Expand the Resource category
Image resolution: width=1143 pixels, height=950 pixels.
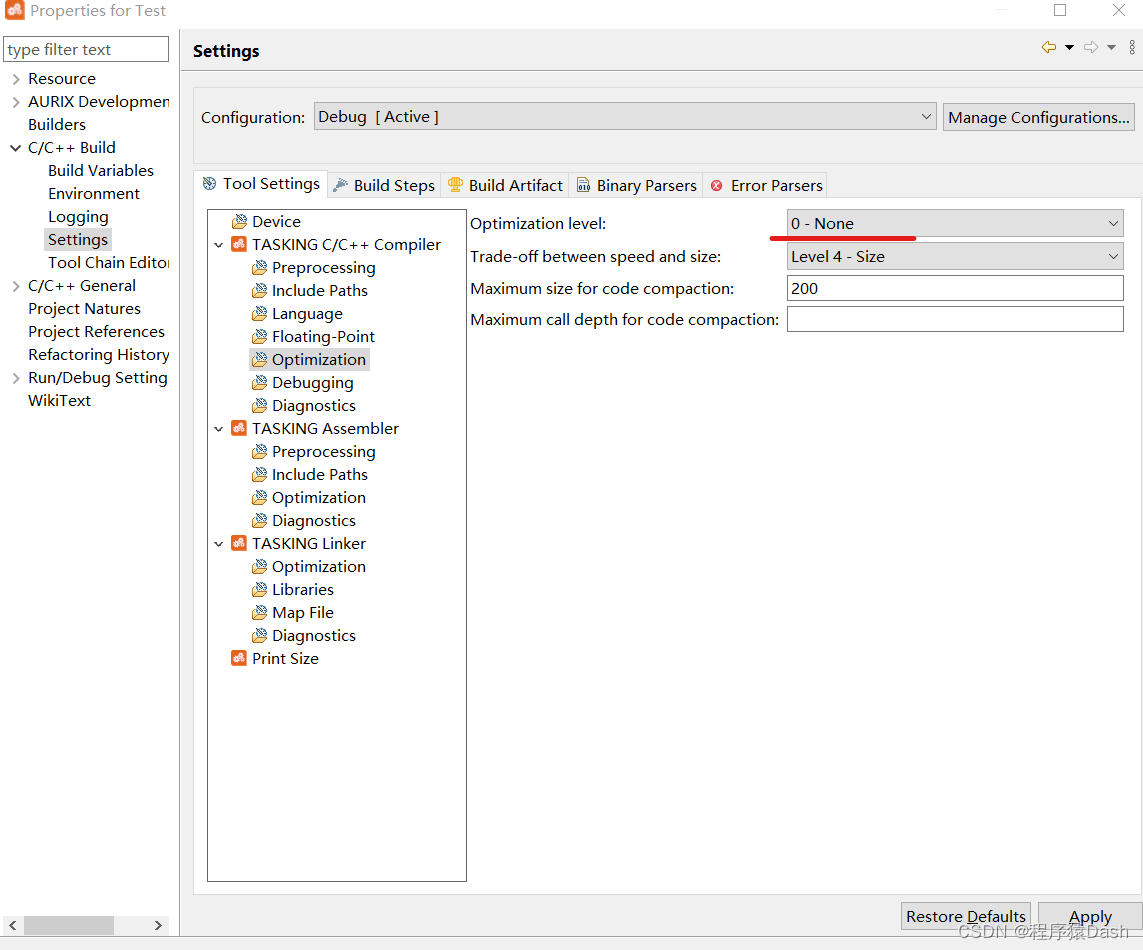(x=15, y=79)
